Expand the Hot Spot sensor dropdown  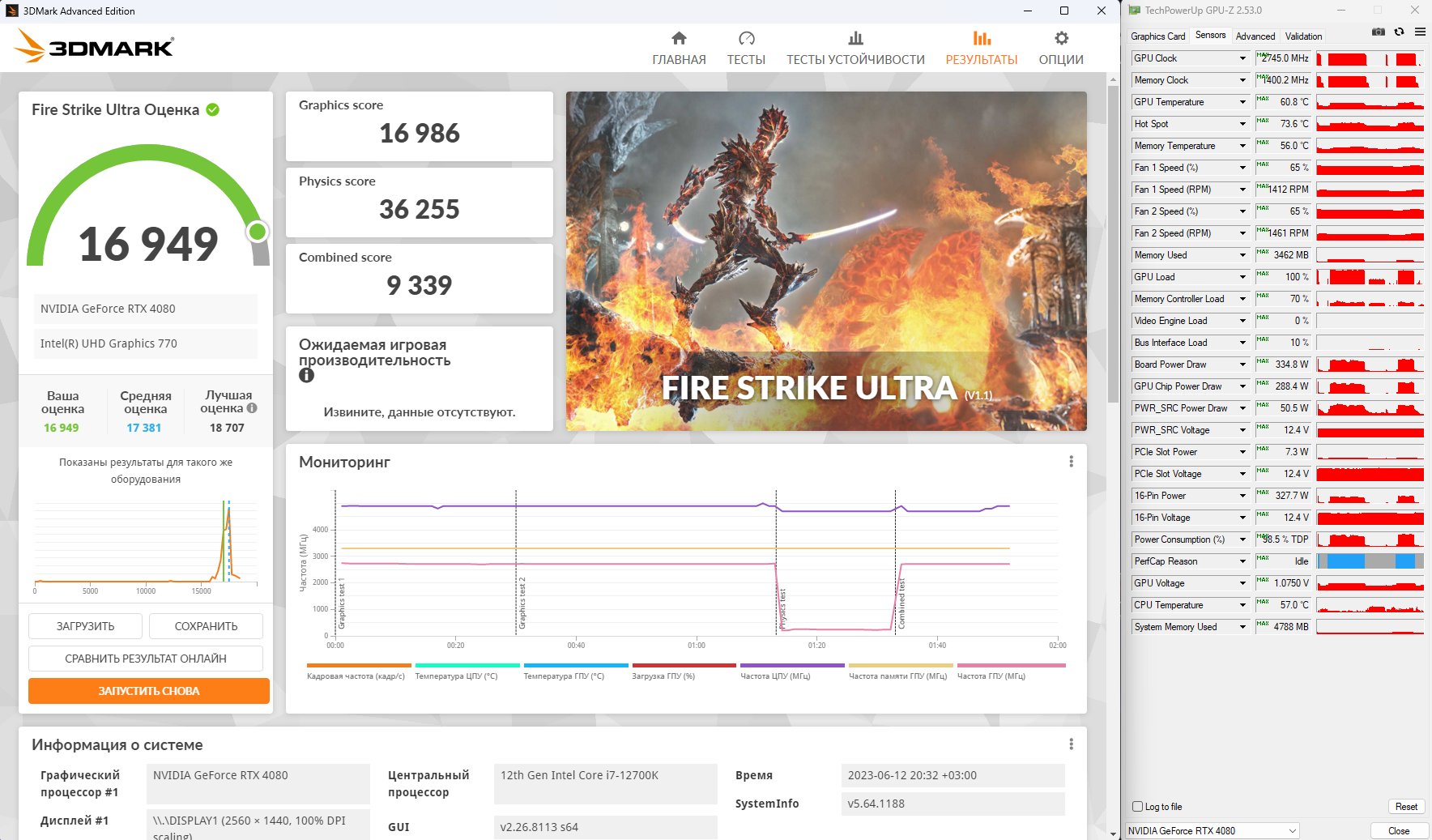pos(1242,124)
